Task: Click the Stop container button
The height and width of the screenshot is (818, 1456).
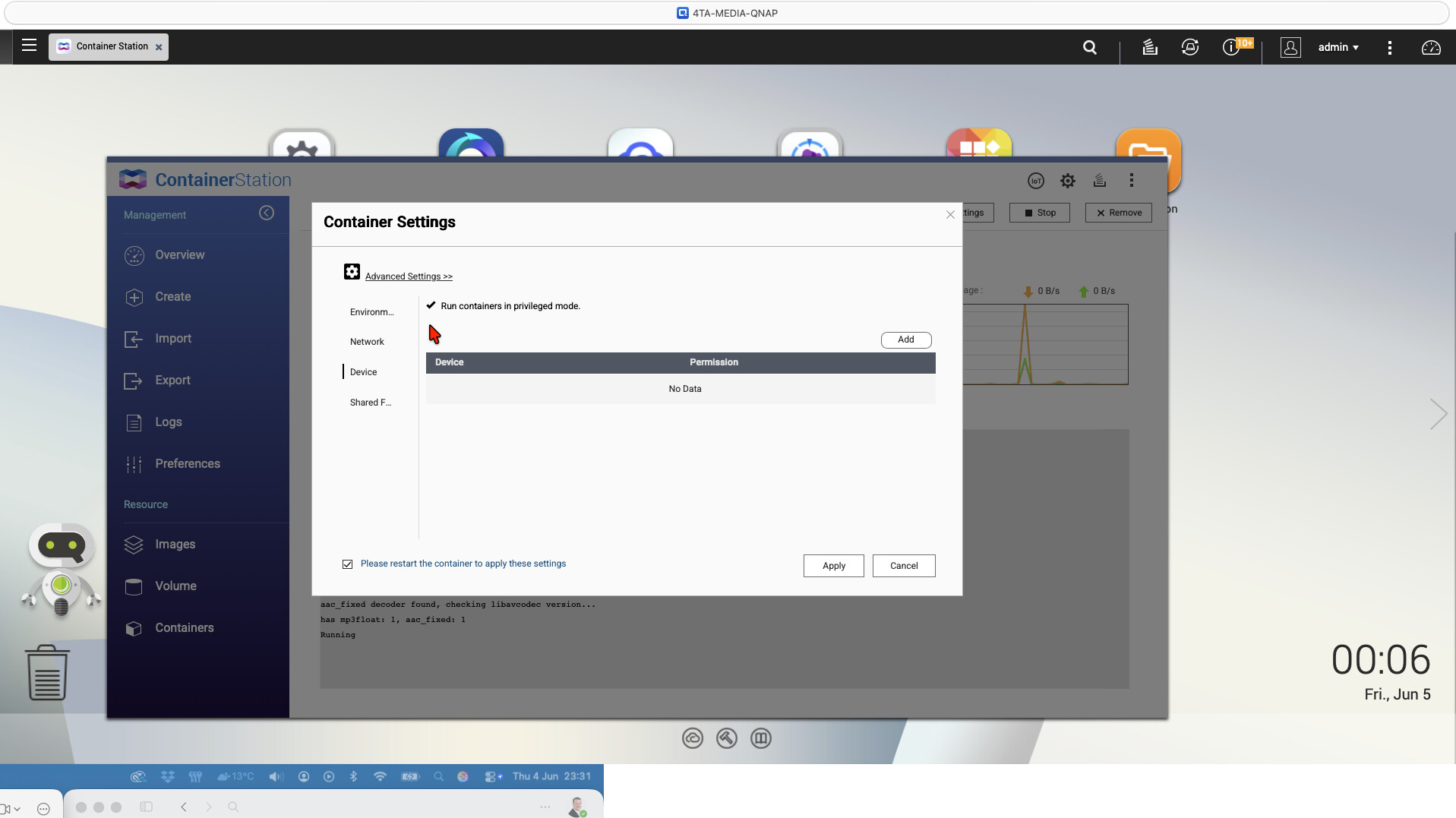Action: point(1040,213)
